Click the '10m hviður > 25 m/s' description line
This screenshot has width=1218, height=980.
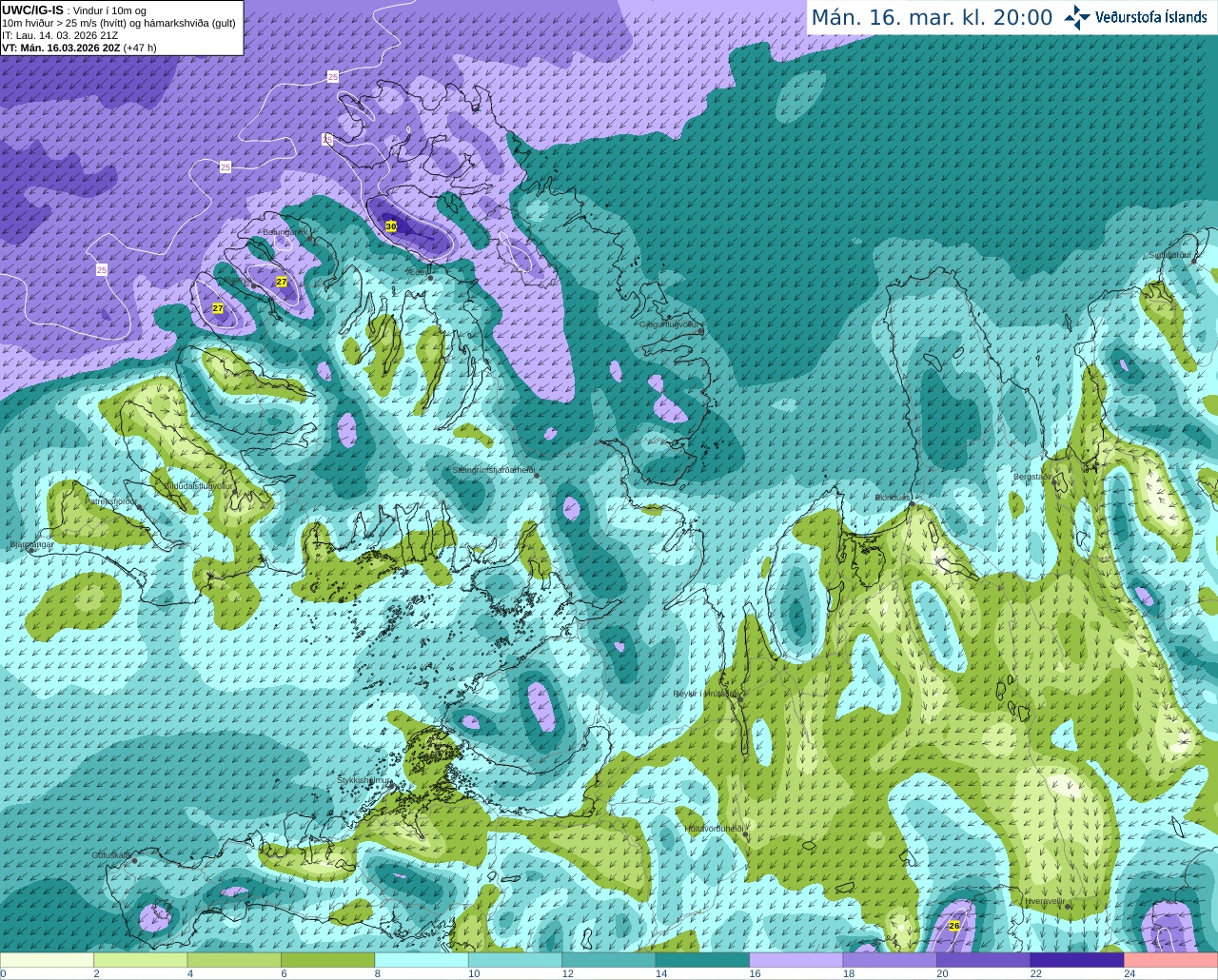point(119,23)
